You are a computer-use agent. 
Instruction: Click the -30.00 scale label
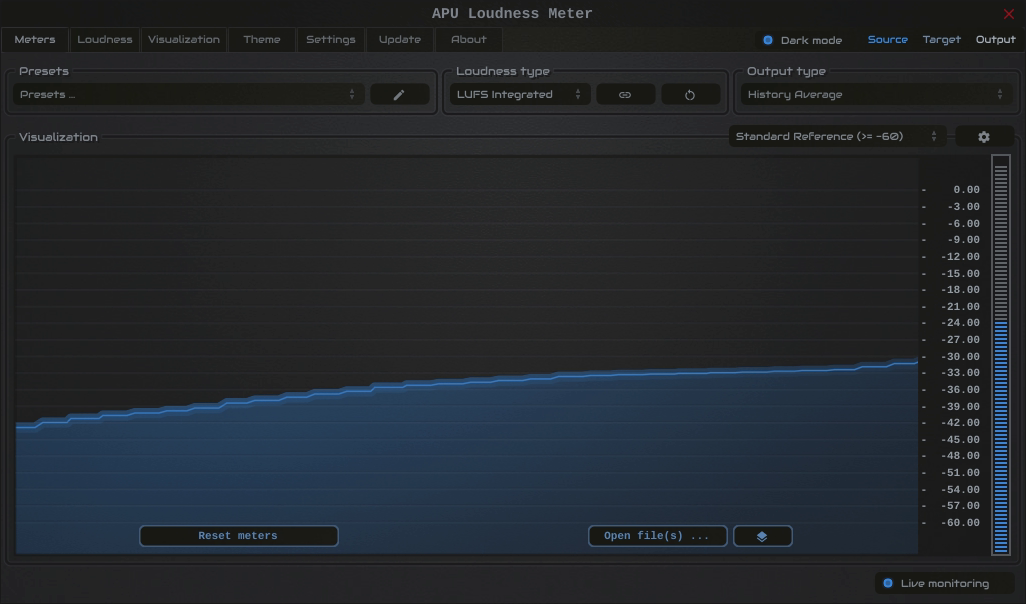(960, 357)
